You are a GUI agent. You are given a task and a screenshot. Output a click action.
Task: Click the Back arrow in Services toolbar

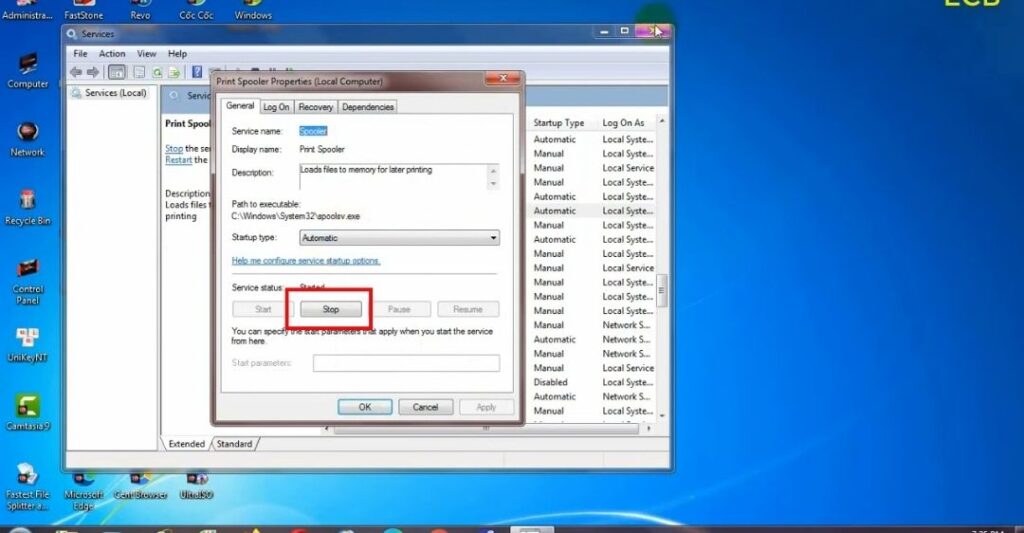75,72
